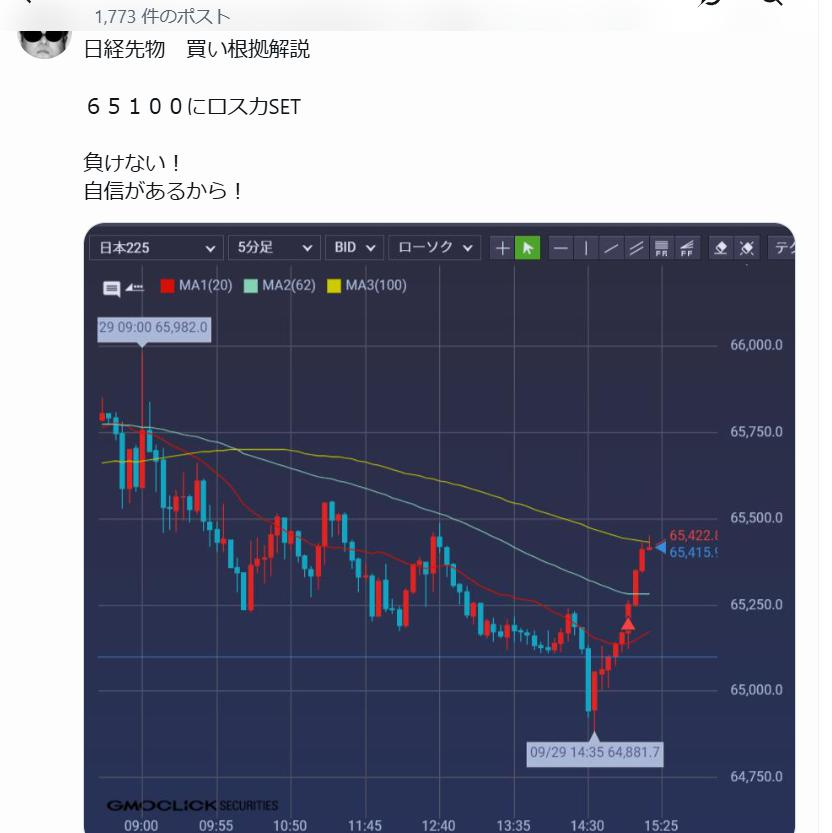Activate the Fibonacci retracement FR tool
This screenshot has height=833, width=832.
pos(661,248)
